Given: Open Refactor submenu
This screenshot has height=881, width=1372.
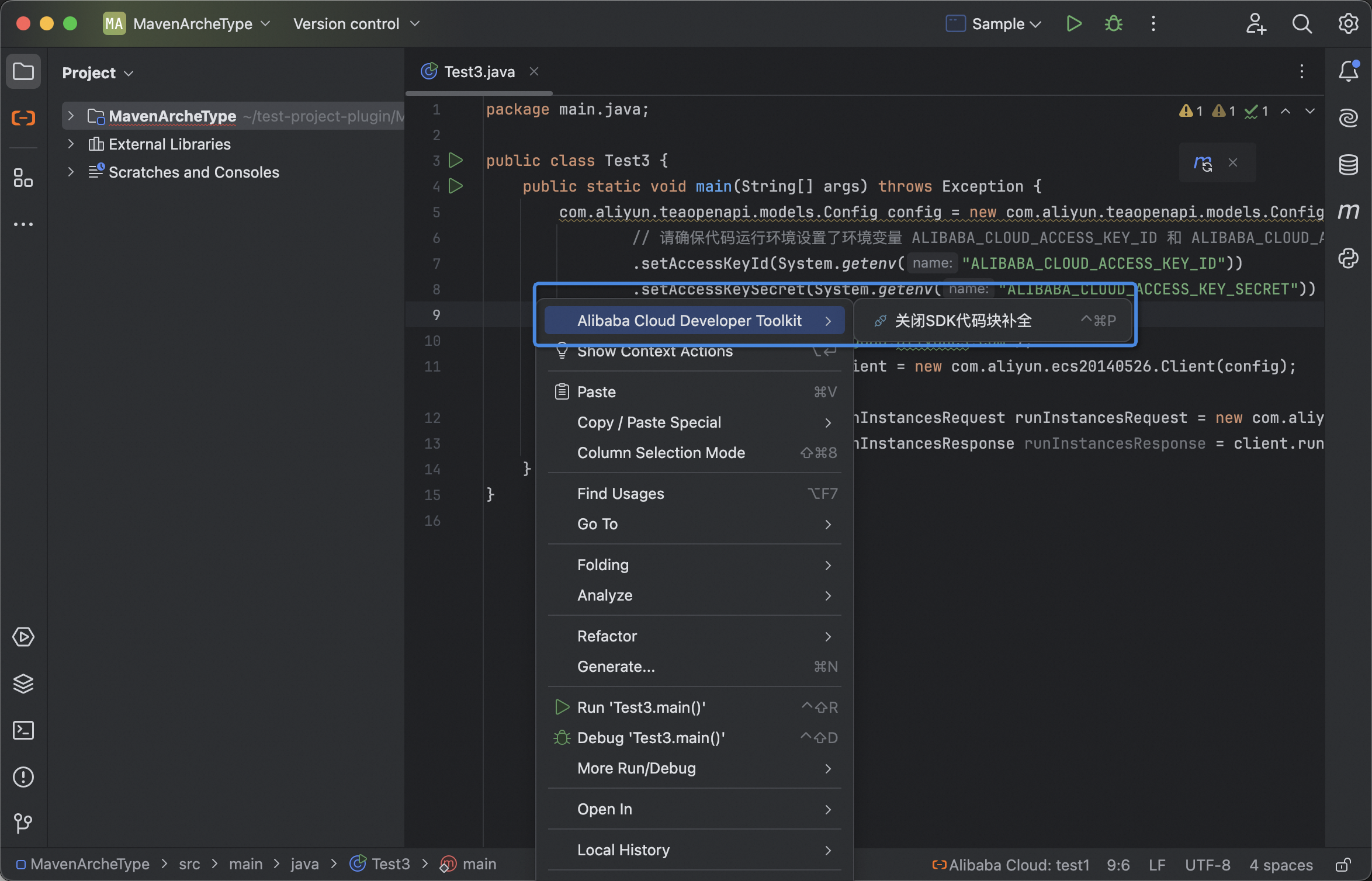Looking at the screenshot, I should (x=694, y=636).
